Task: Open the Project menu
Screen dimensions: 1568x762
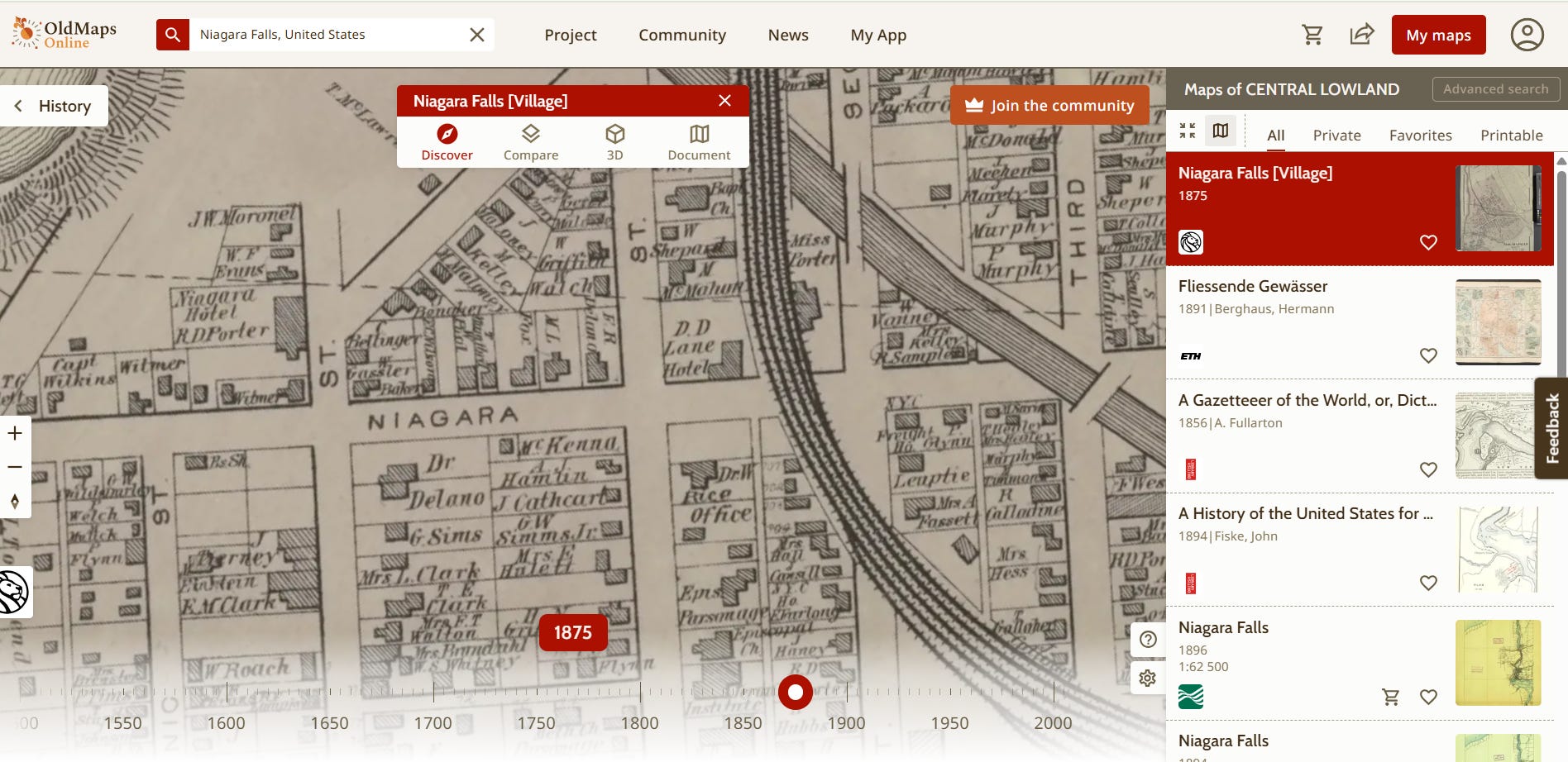Action: tap(571, 35)
